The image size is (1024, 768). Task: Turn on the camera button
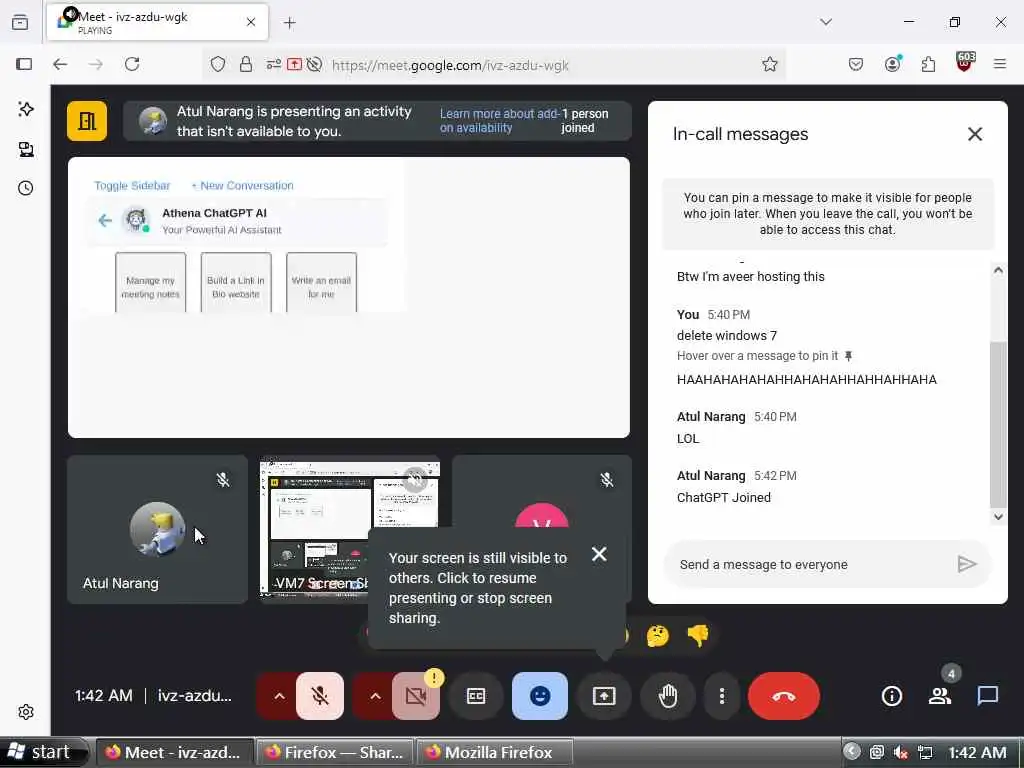click(416, 696)
